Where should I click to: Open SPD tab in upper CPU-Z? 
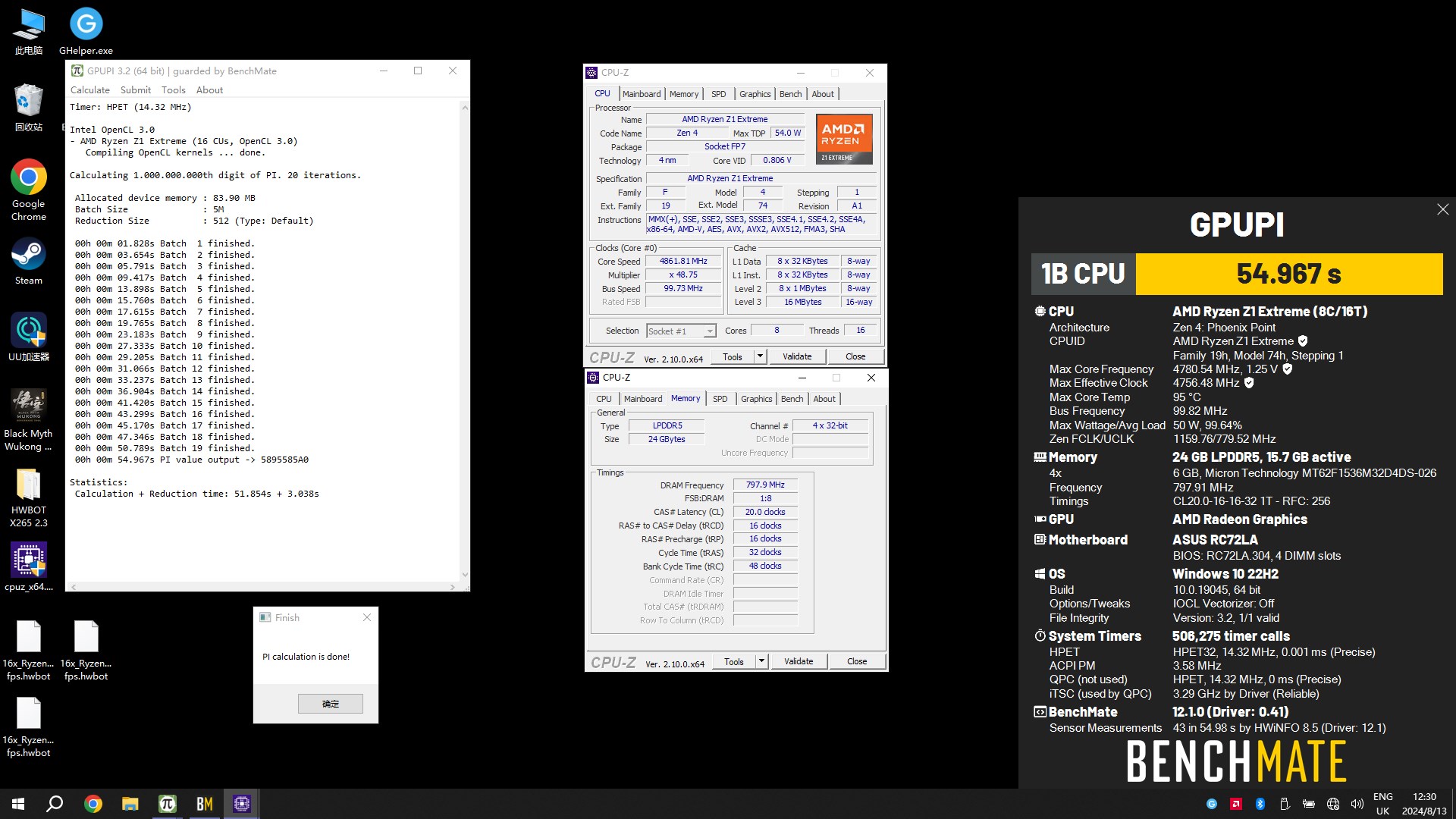point(719,94)
